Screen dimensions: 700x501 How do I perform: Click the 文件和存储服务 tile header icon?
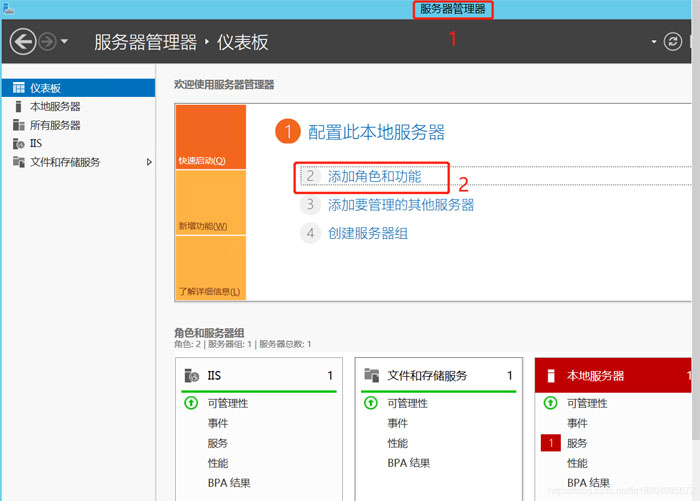[371, 376]
